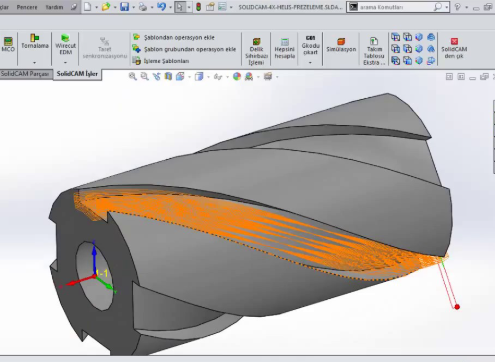Viewport: 495px width, 362px height.
Task: Click the search magnifier icon
Action: (438, 7)
